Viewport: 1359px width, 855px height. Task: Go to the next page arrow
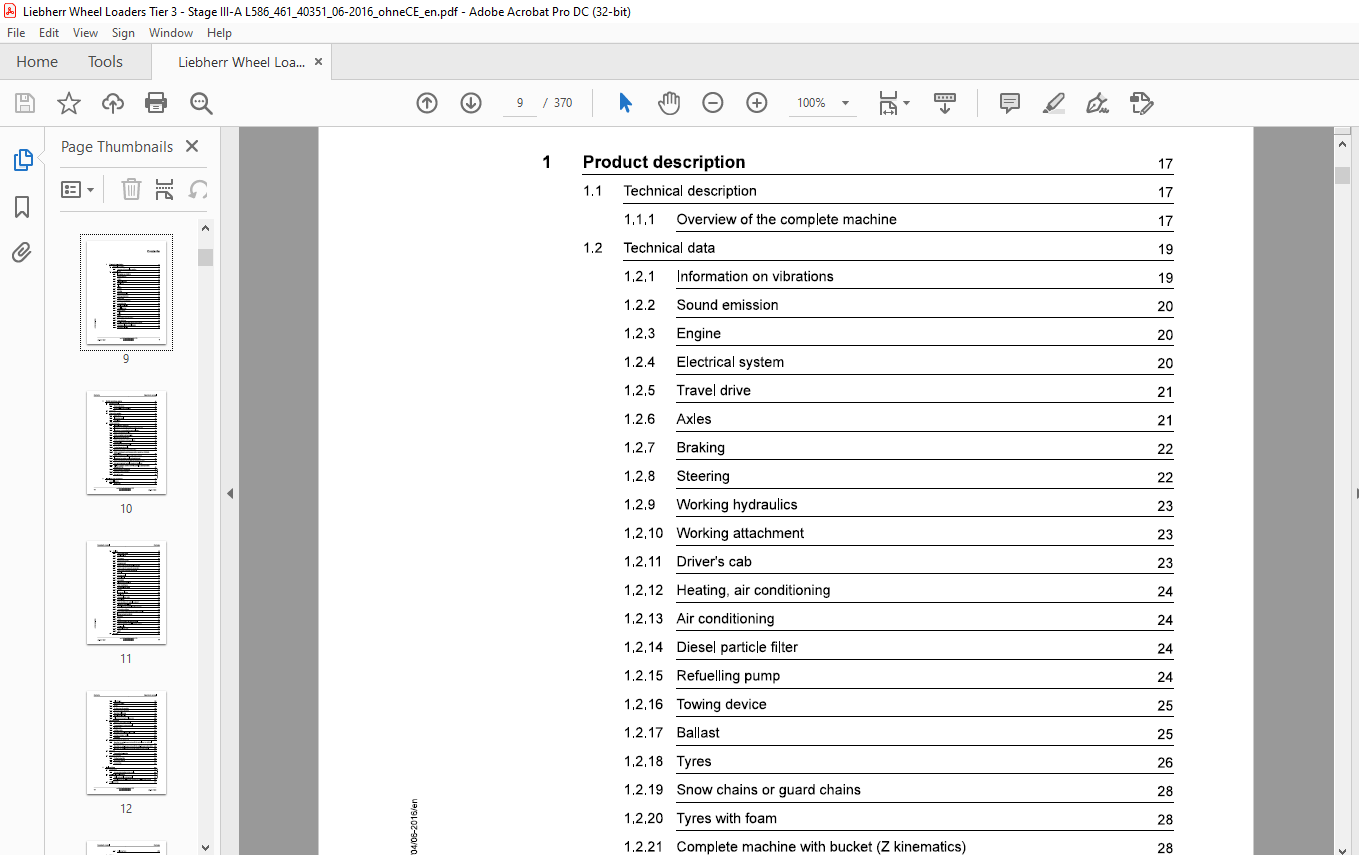click(471, 103)
